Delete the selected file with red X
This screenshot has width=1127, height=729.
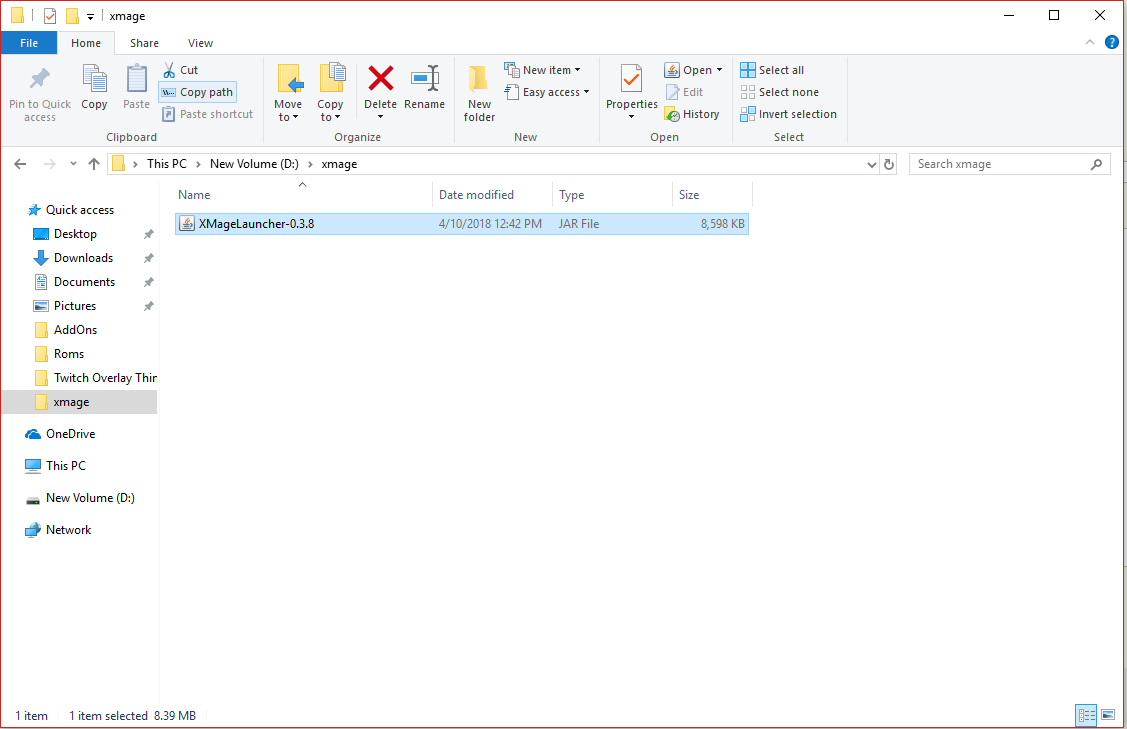[380, 78]
